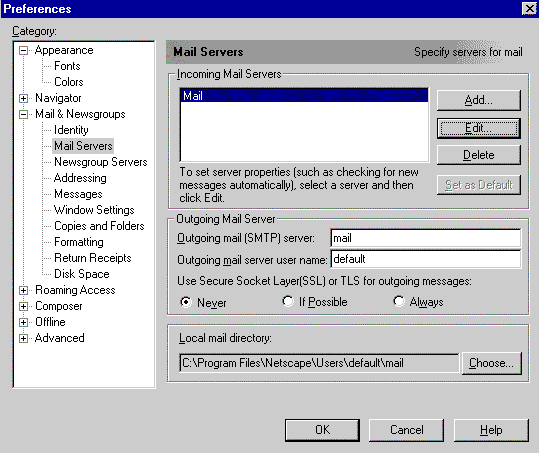Click Choose... for local mail directory
Screen dimensions: 539x453
click(x=492, y=363)
